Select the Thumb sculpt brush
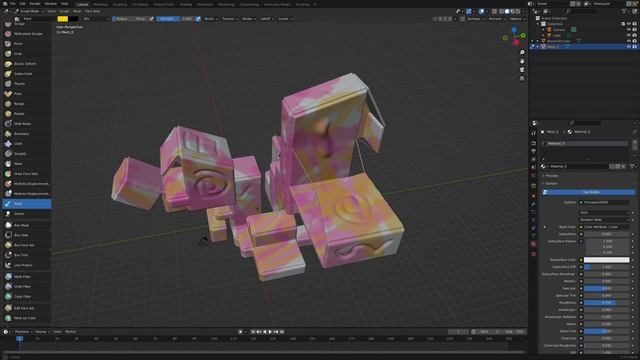The height and width of the screenshot is (360, 640). [x=27, y=84]
